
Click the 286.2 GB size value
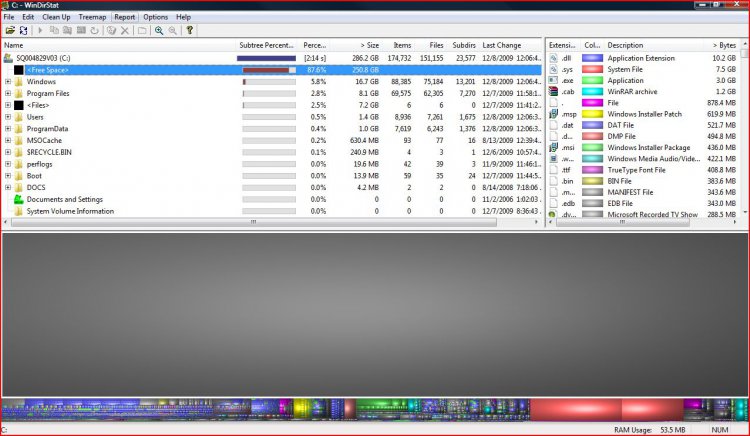[365, 58]
